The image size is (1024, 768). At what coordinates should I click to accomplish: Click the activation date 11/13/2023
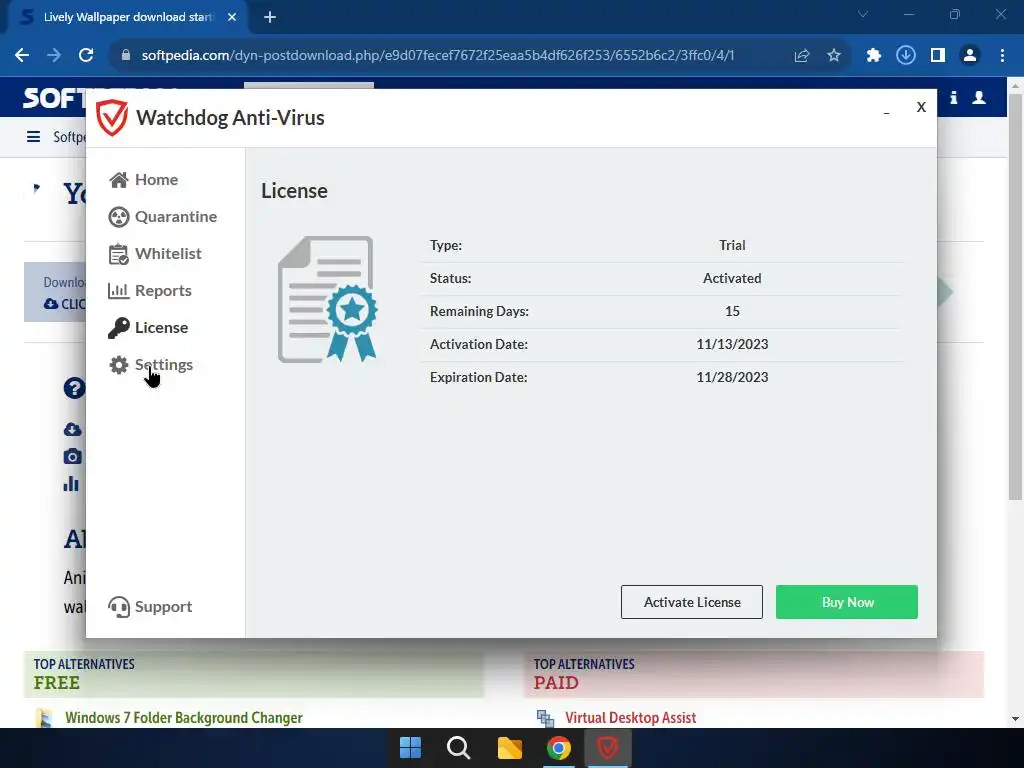(732, 344)
